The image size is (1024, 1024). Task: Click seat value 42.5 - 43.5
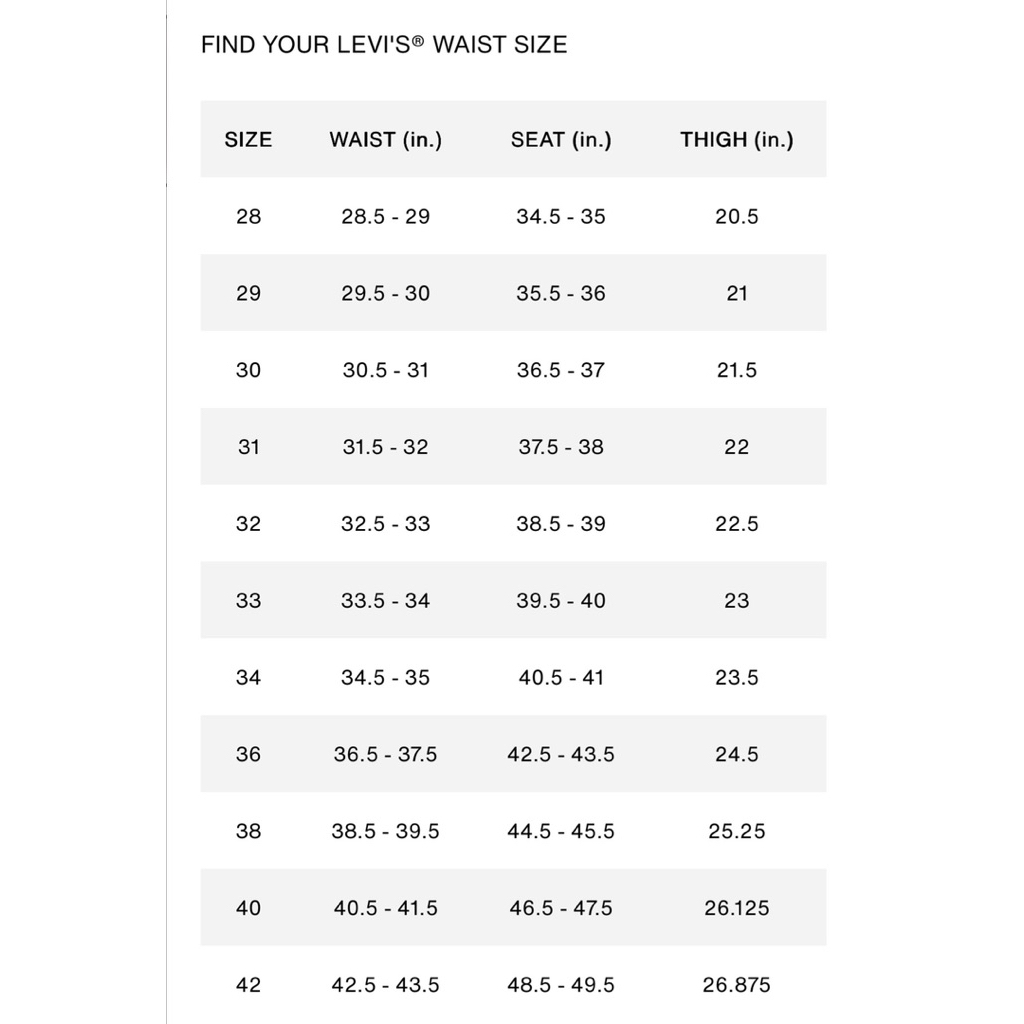(561, 754)
